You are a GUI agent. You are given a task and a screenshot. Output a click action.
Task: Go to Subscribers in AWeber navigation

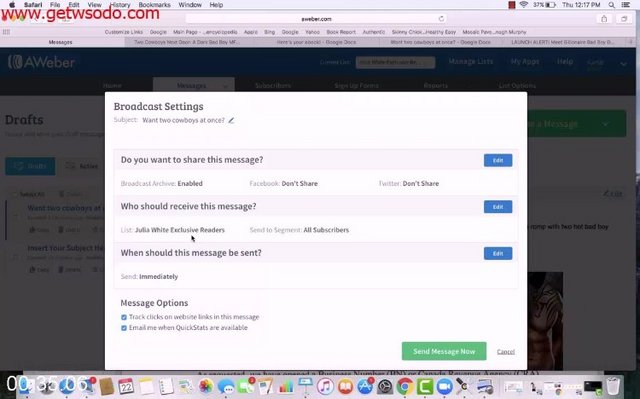point(273,86)
